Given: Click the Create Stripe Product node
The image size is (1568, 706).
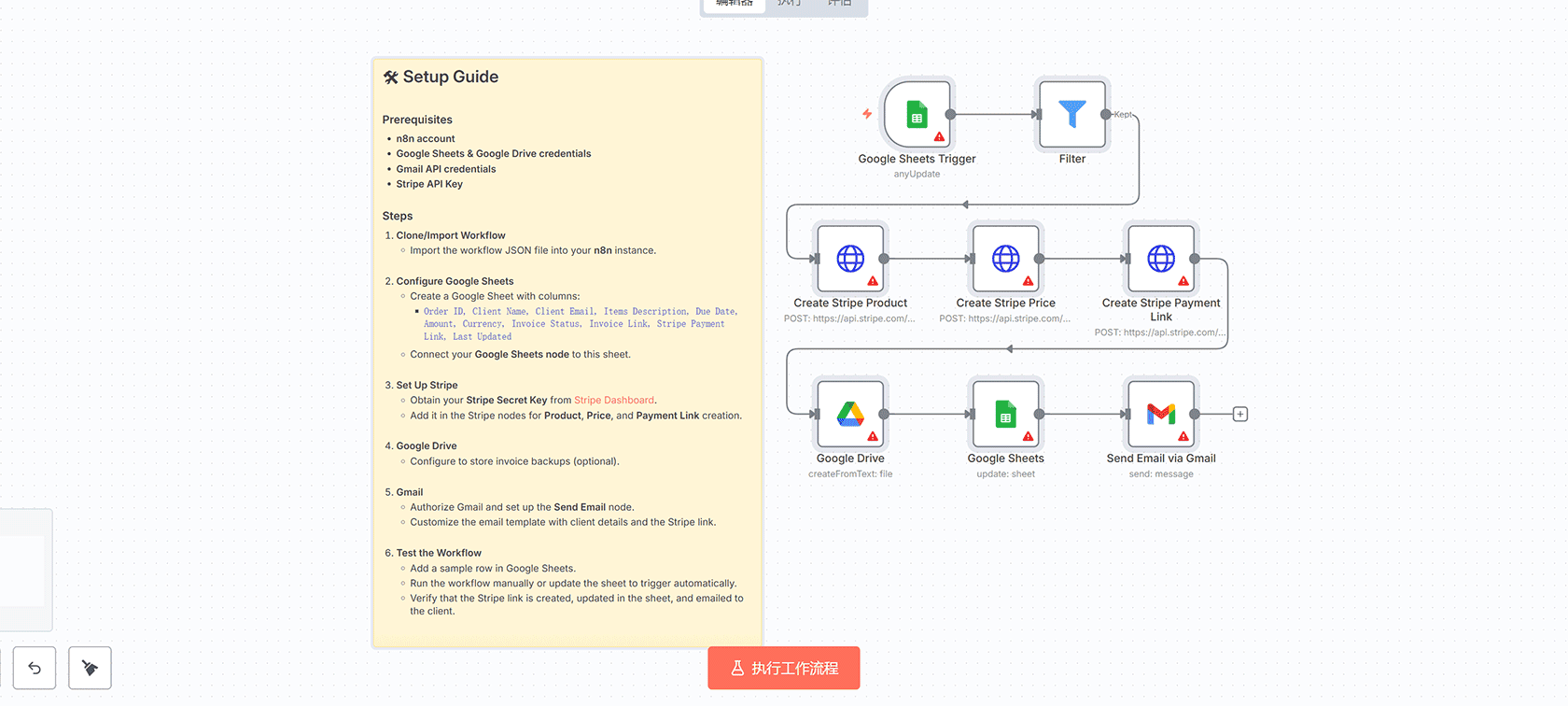Looking at the screenshot, I should 849,259.
